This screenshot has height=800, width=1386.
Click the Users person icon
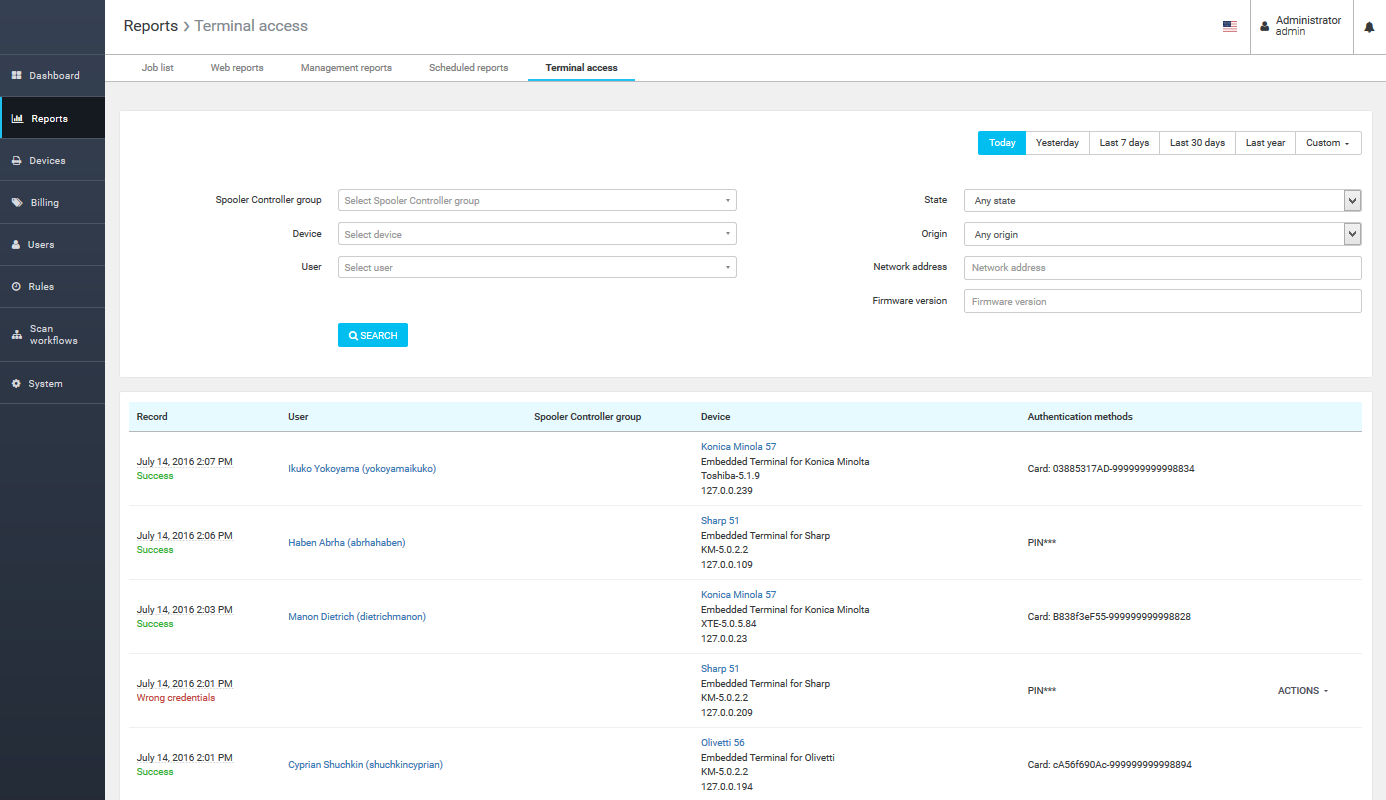tap(17, 245)
